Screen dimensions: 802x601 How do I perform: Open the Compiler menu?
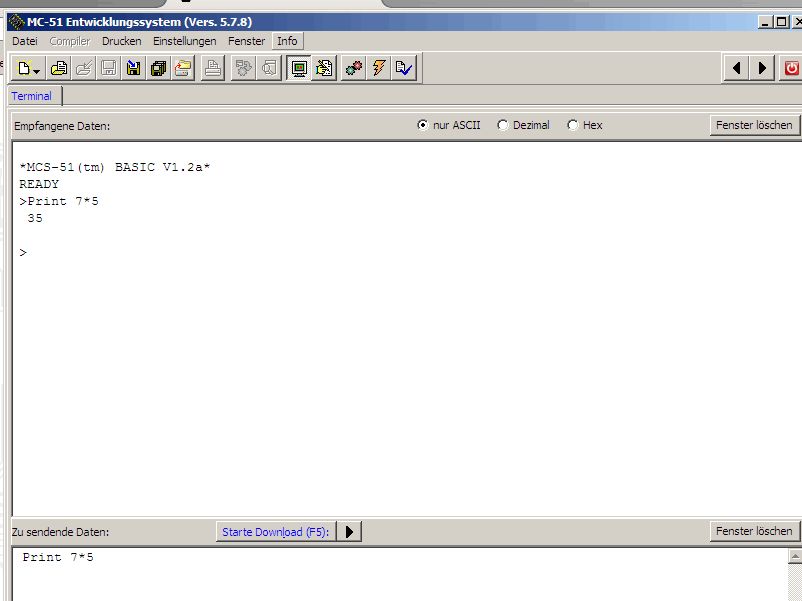(70, 41)
